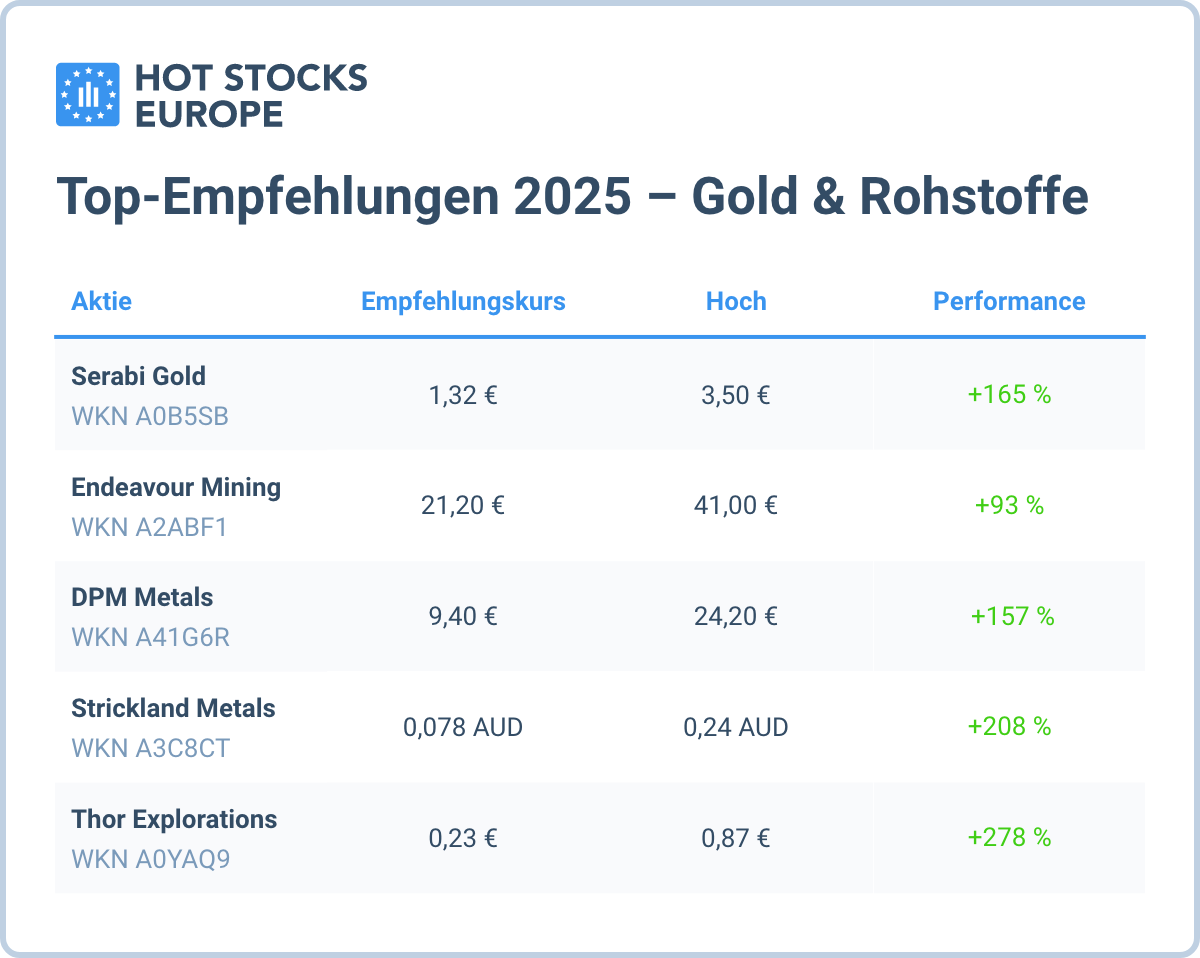Click the Hoch column header
Image resolution: width=1200 pixels, height=958 pixels.
(736, 301)
